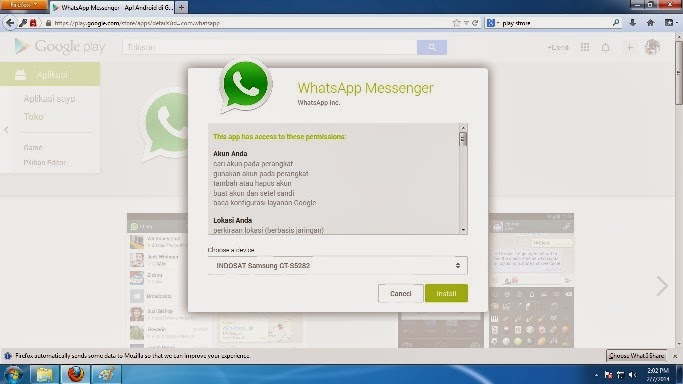Show hidden tray icons arrow

click(596, 375)
